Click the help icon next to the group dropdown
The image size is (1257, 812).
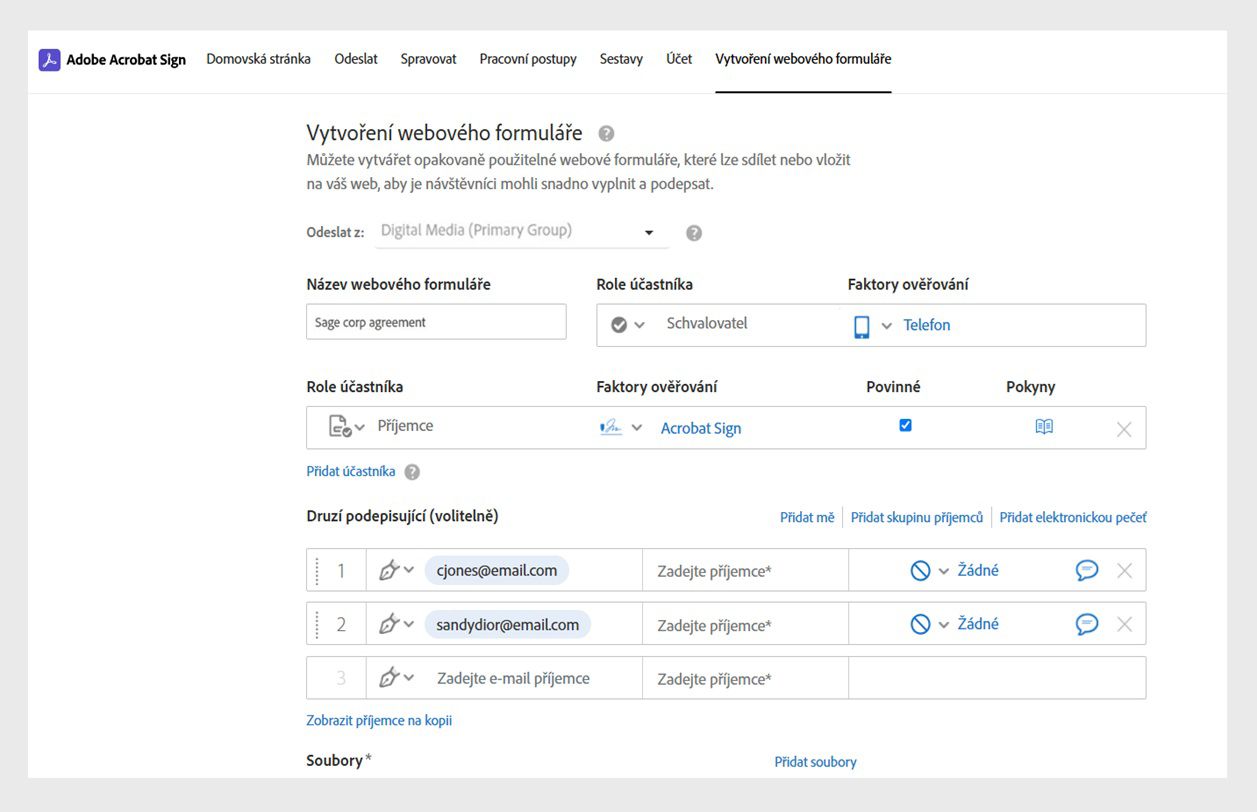pos(694,233)
